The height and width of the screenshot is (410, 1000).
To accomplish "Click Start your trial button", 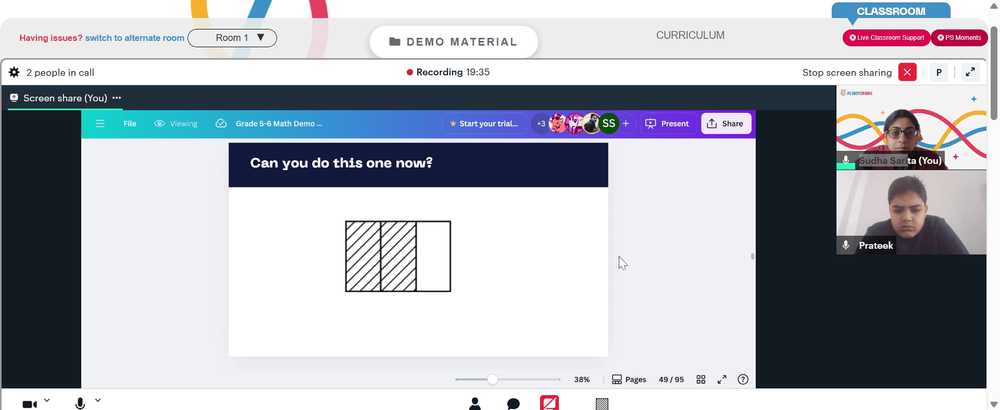I will (484, 124).
